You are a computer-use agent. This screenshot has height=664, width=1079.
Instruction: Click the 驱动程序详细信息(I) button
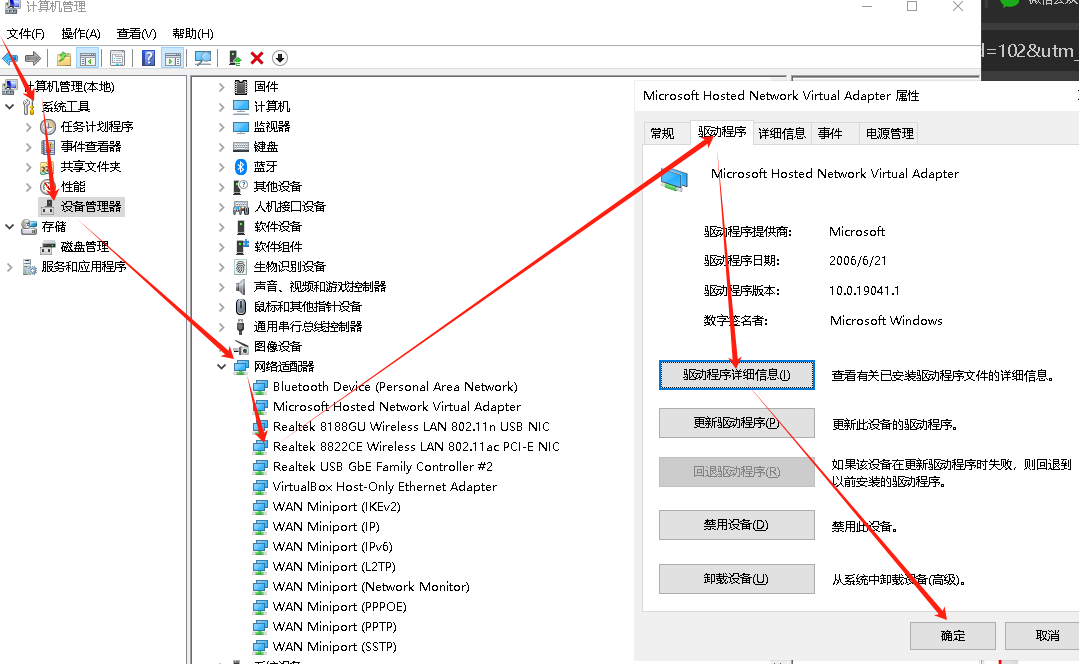(736, 375)
